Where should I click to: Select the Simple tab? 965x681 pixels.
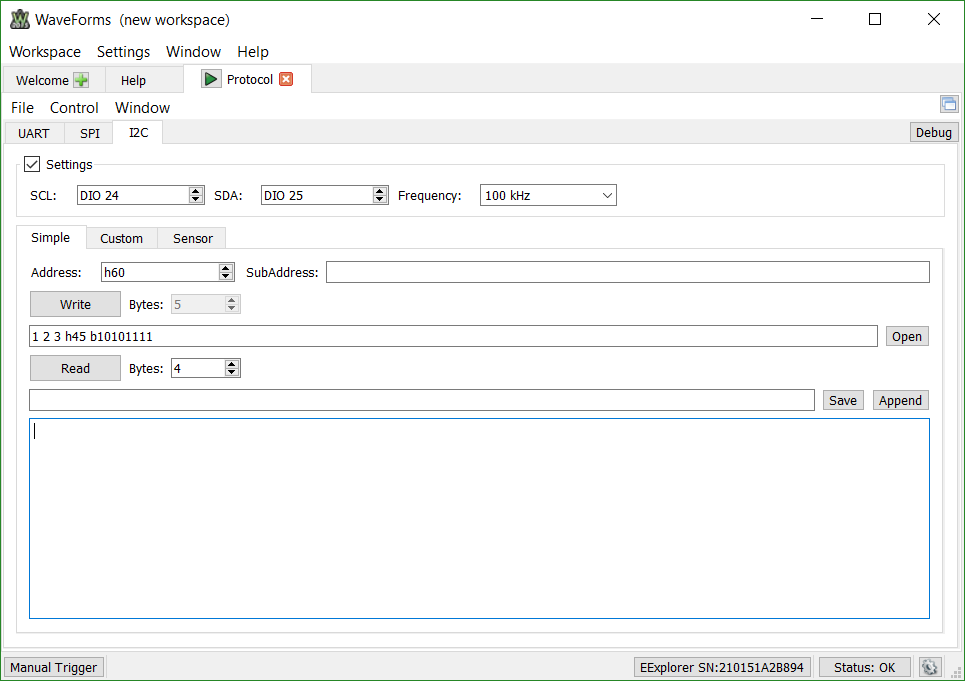[50, 237]
